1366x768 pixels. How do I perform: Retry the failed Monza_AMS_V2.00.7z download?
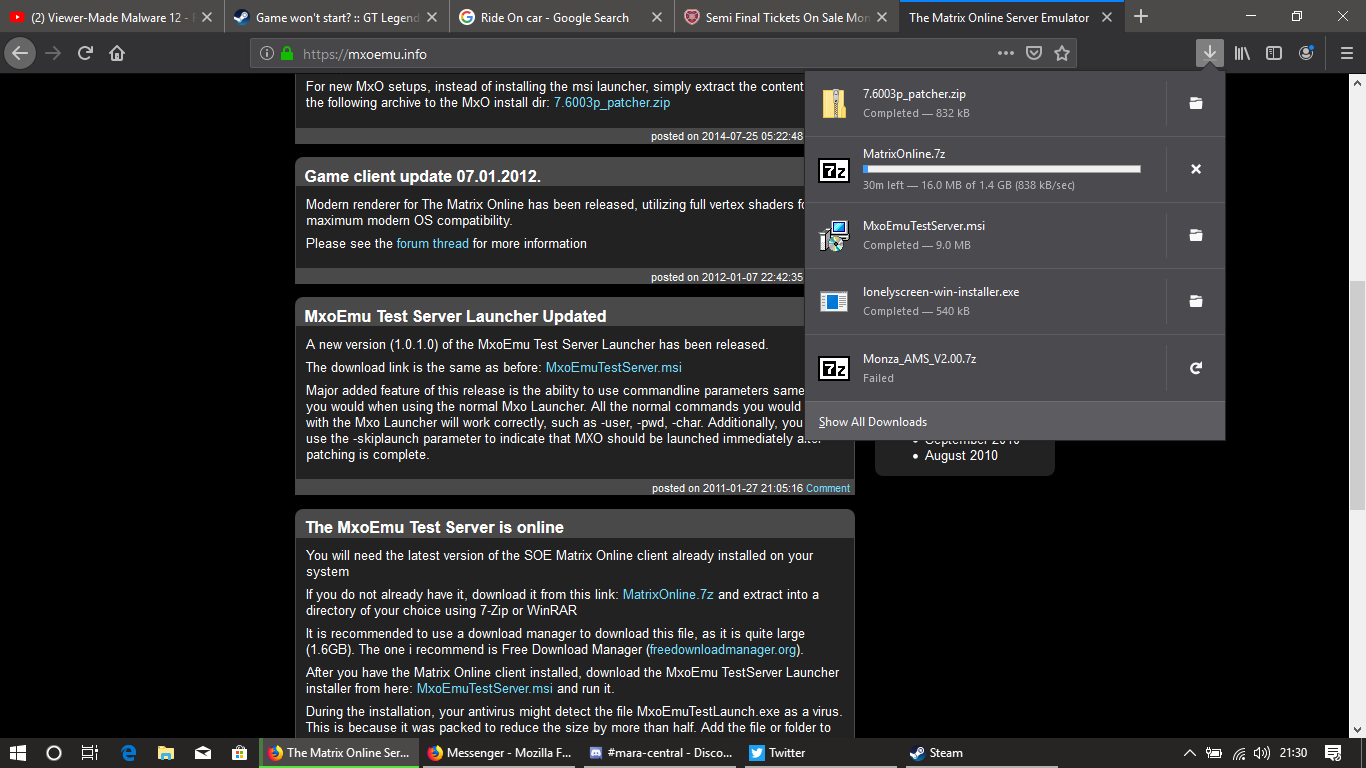click(1195, 369)
